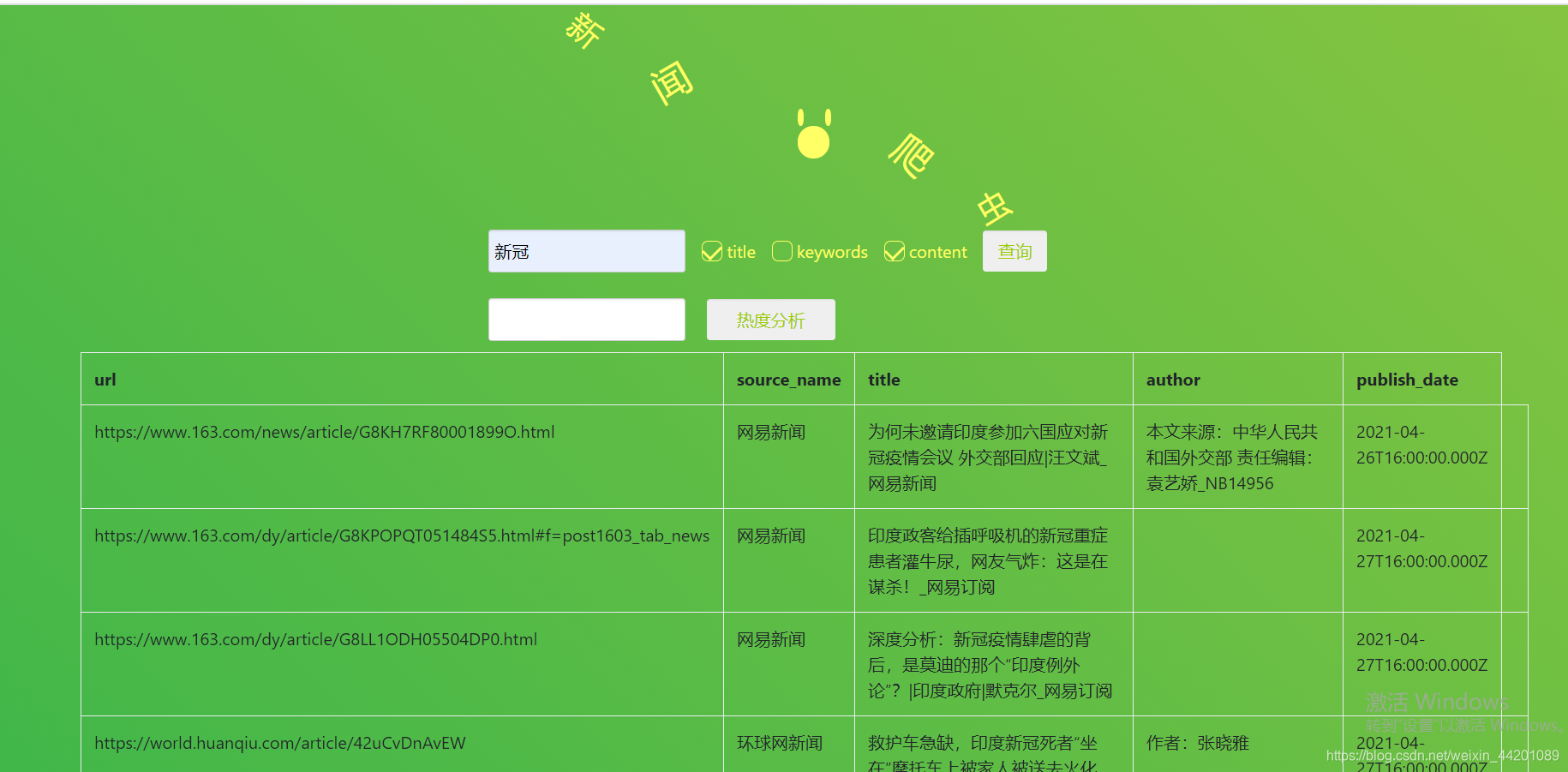Click the yellow rabbit logo icon
The width and height of the screenshot is (1568, 772).
(814, 134)
